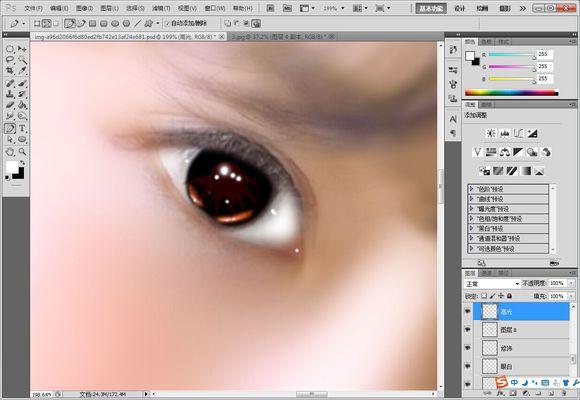Add a Brightness/Contrast adjustment
The width and height of the screenshot is (580, 400).
[491, 134]
